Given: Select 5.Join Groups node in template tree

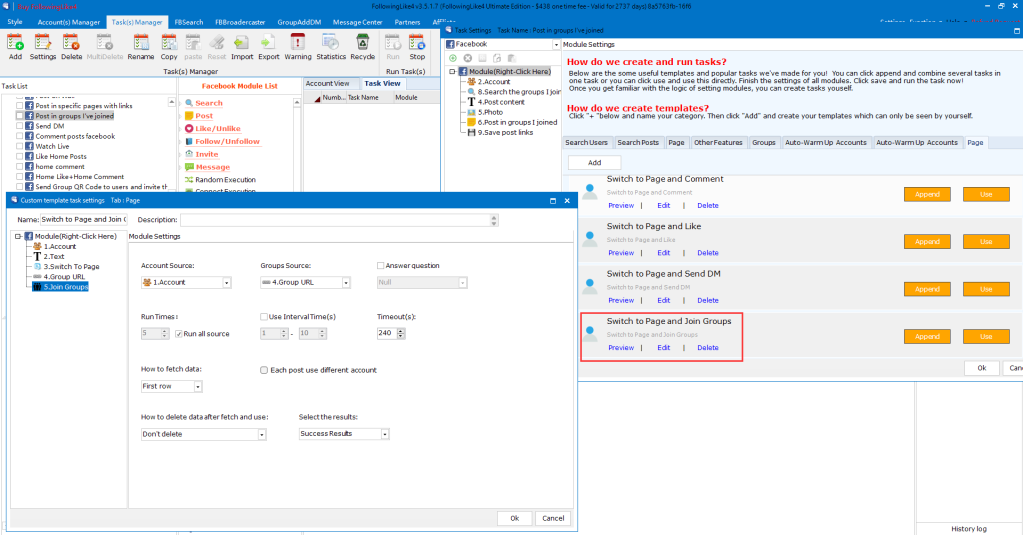Looking at the screenshot, I should (x=65, y=287).
